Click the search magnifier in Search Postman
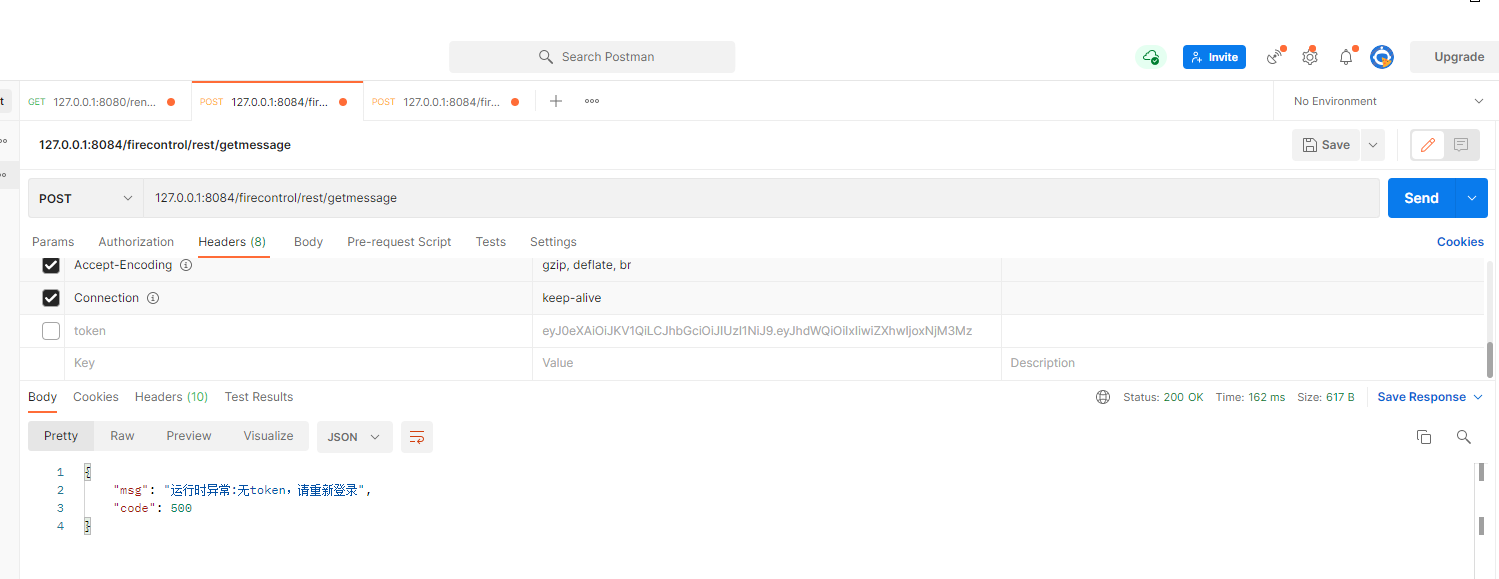This screenshot has height=579, width=1499. click(x=546, y=57)
